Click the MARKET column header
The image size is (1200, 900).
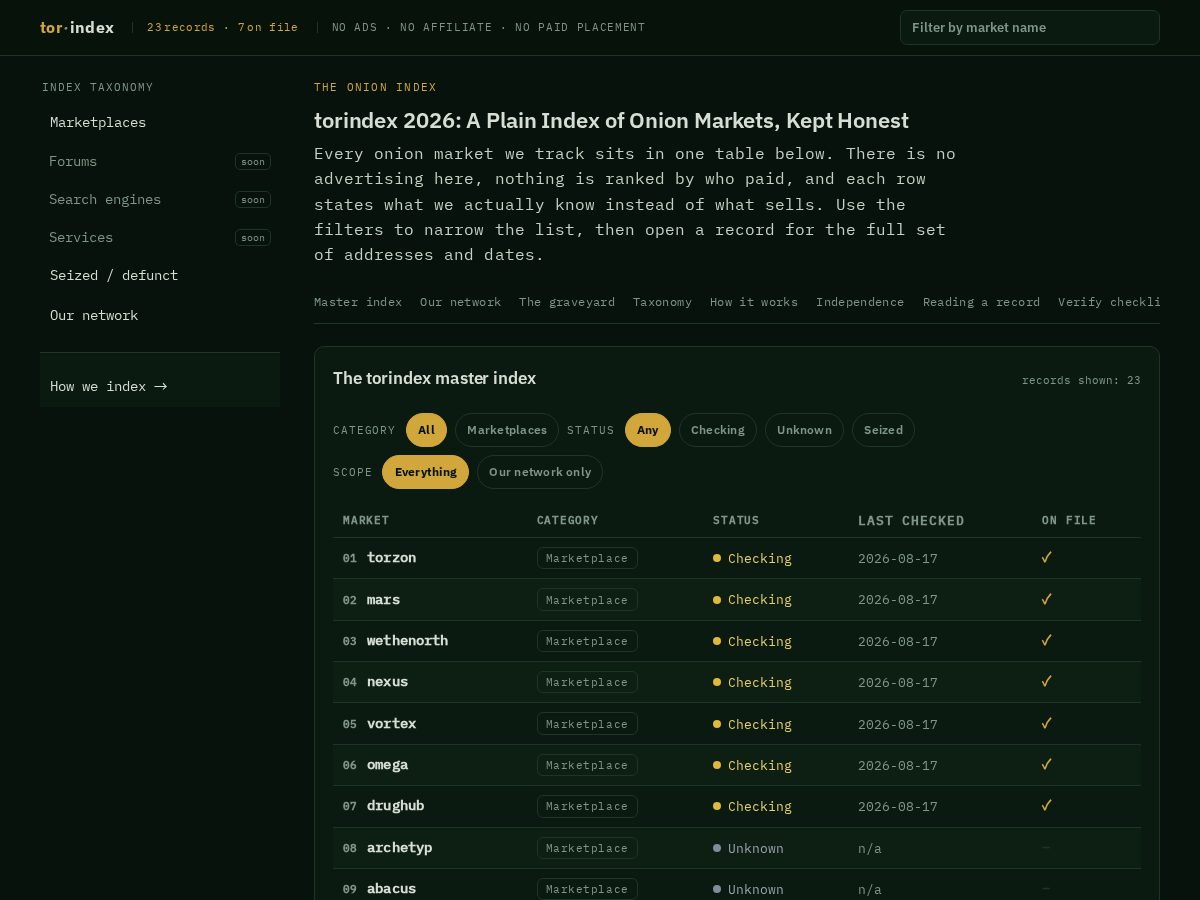[366, 520]
